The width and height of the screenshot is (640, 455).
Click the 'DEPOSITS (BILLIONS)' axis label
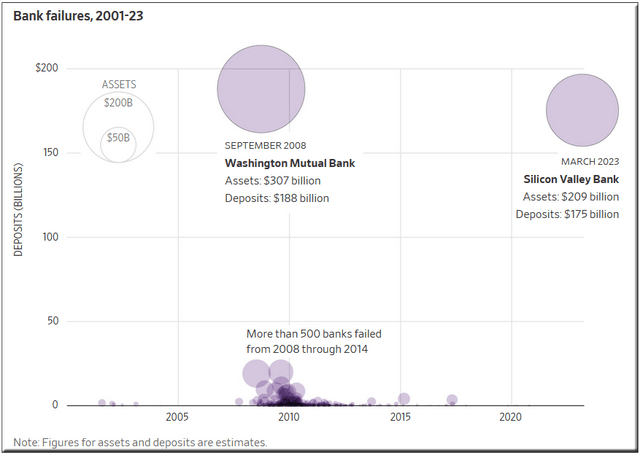point(18,210)
